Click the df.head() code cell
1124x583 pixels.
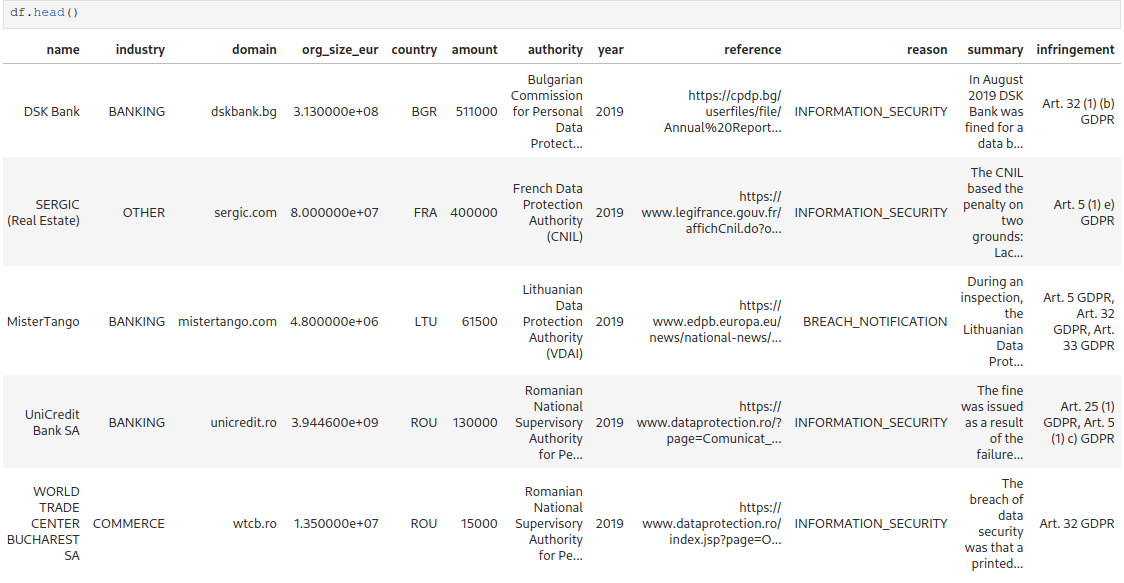point(561,13)
